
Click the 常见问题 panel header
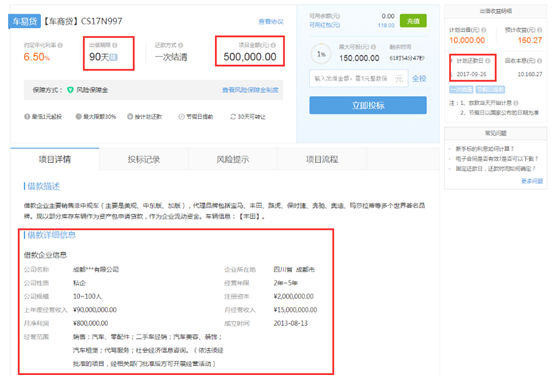point(496,133)
